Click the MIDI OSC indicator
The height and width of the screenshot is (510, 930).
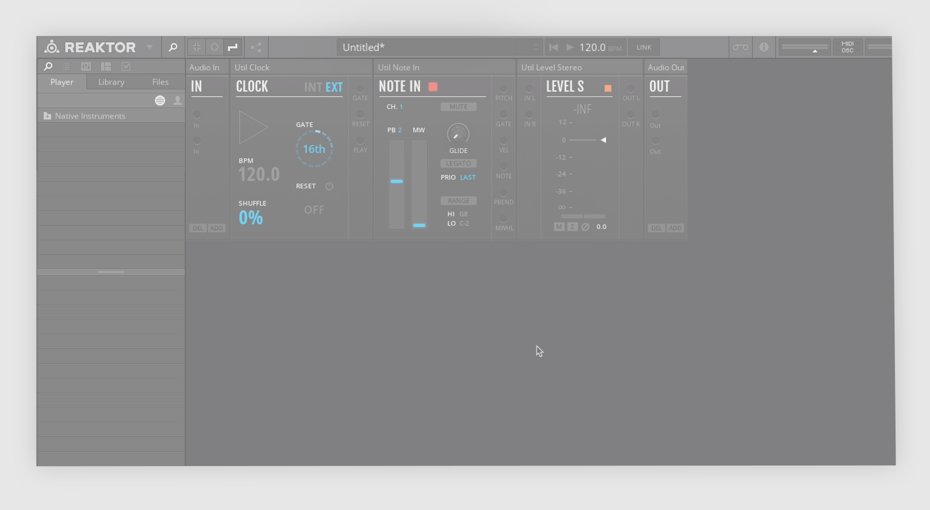click(847, 47)
